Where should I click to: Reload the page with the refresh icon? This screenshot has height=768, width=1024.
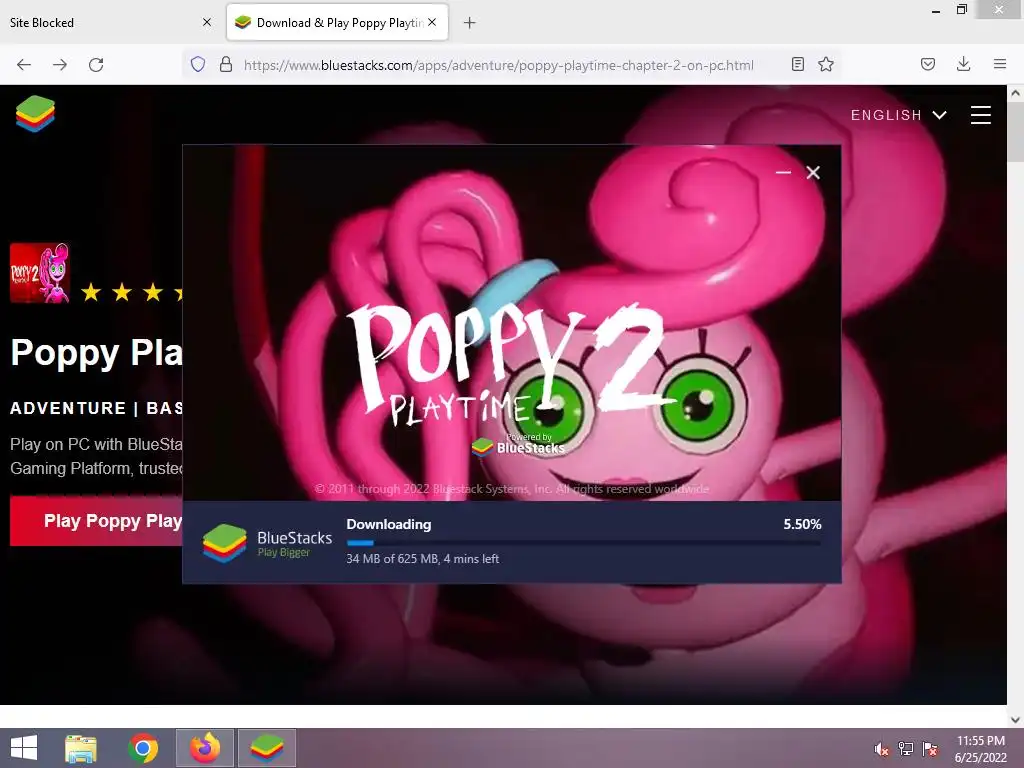click(x=96, y=65)
